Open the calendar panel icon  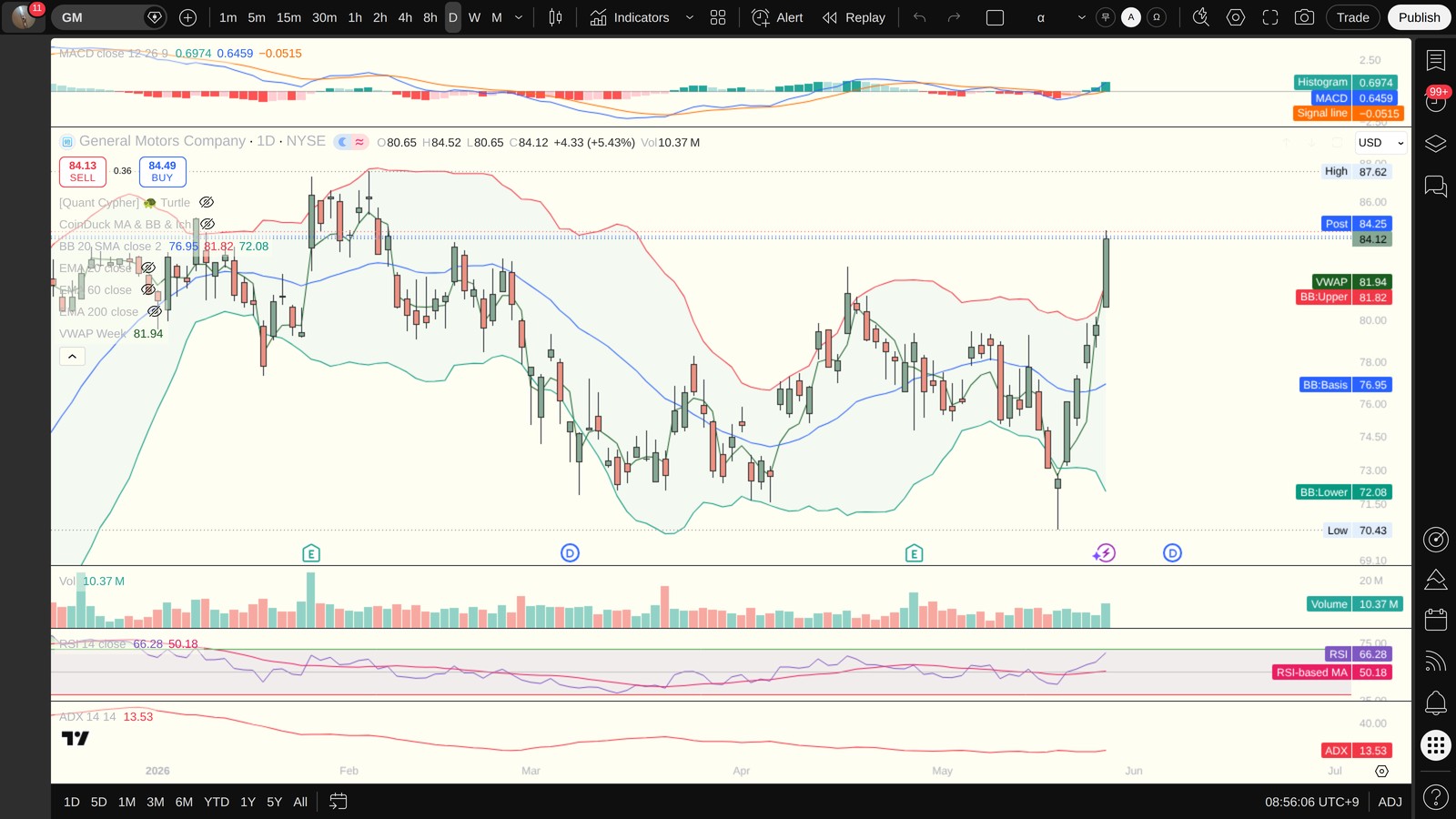tap(1436, 620)
